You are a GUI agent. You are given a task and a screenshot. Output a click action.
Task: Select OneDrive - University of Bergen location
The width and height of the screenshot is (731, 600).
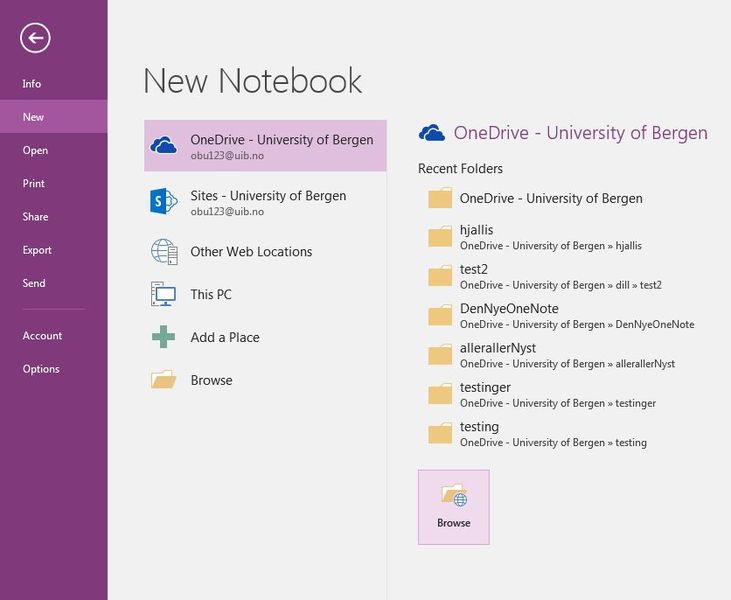click(265, 145)
